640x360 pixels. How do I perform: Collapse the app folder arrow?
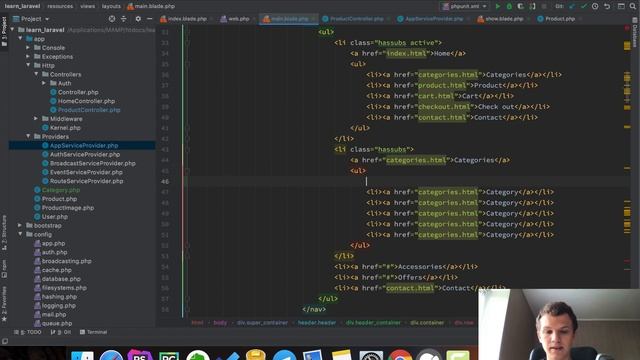[20, 38]
